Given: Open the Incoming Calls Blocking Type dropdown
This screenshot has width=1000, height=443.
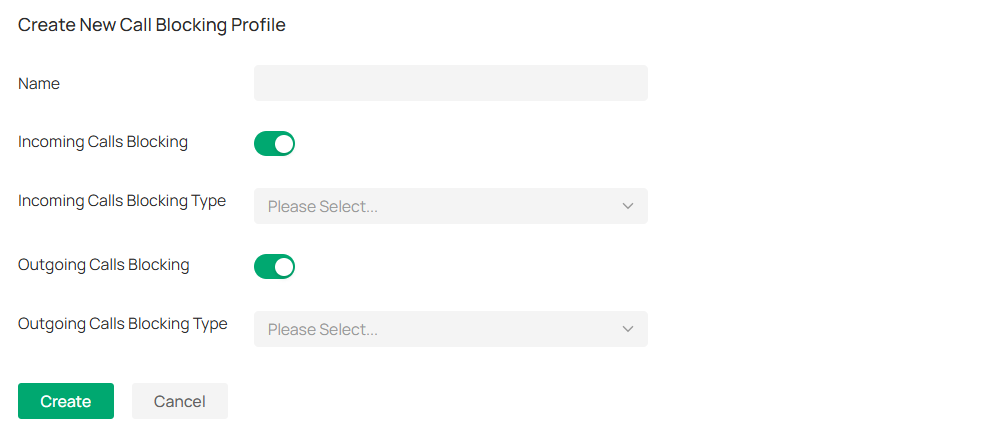Looking at the screenshot, I should coord(450,206).
